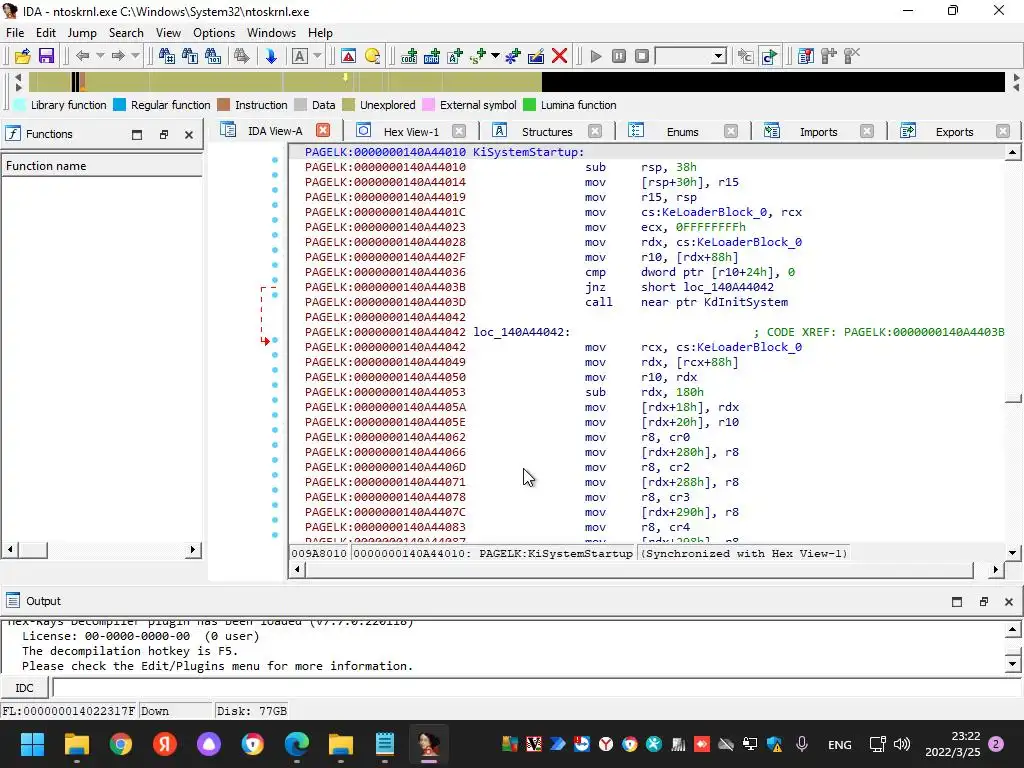1024x768 pixels.
Task: Click the text 'A' toolbar icon
Action: click(299, 56)
